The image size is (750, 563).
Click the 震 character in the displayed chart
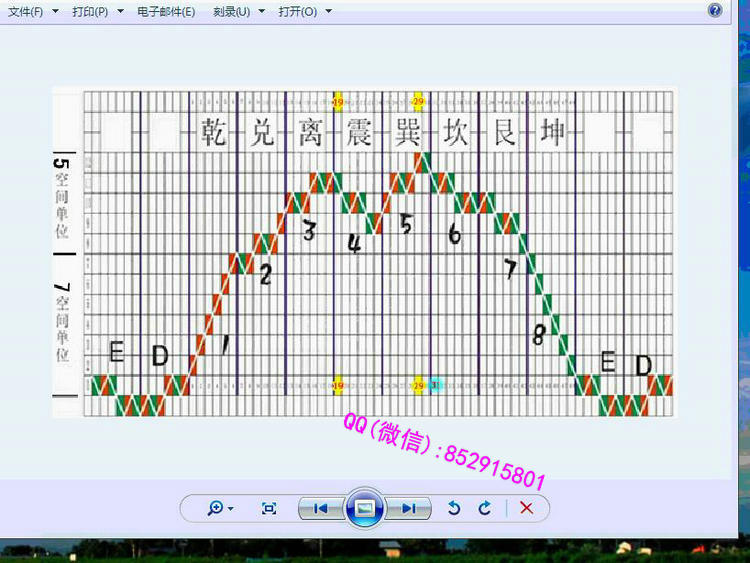click(x=358, y=132)
